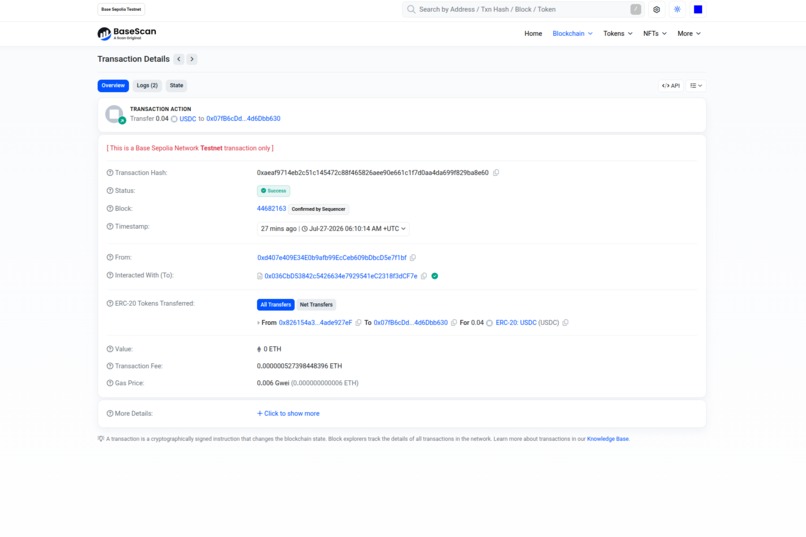Click the Base Sepolia Testnet badge
The height and width of the screenshot is (537, 806).
(121, 9)
